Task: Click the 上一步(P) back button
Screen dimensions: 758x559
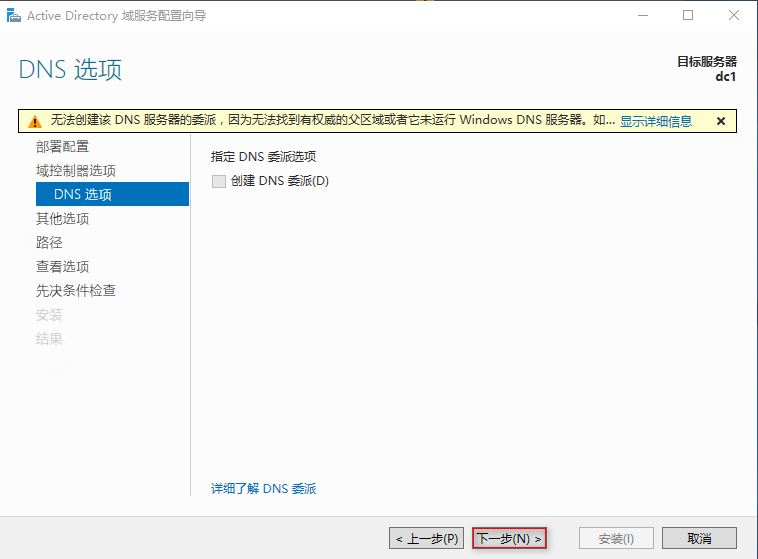Action: [426, 538]
